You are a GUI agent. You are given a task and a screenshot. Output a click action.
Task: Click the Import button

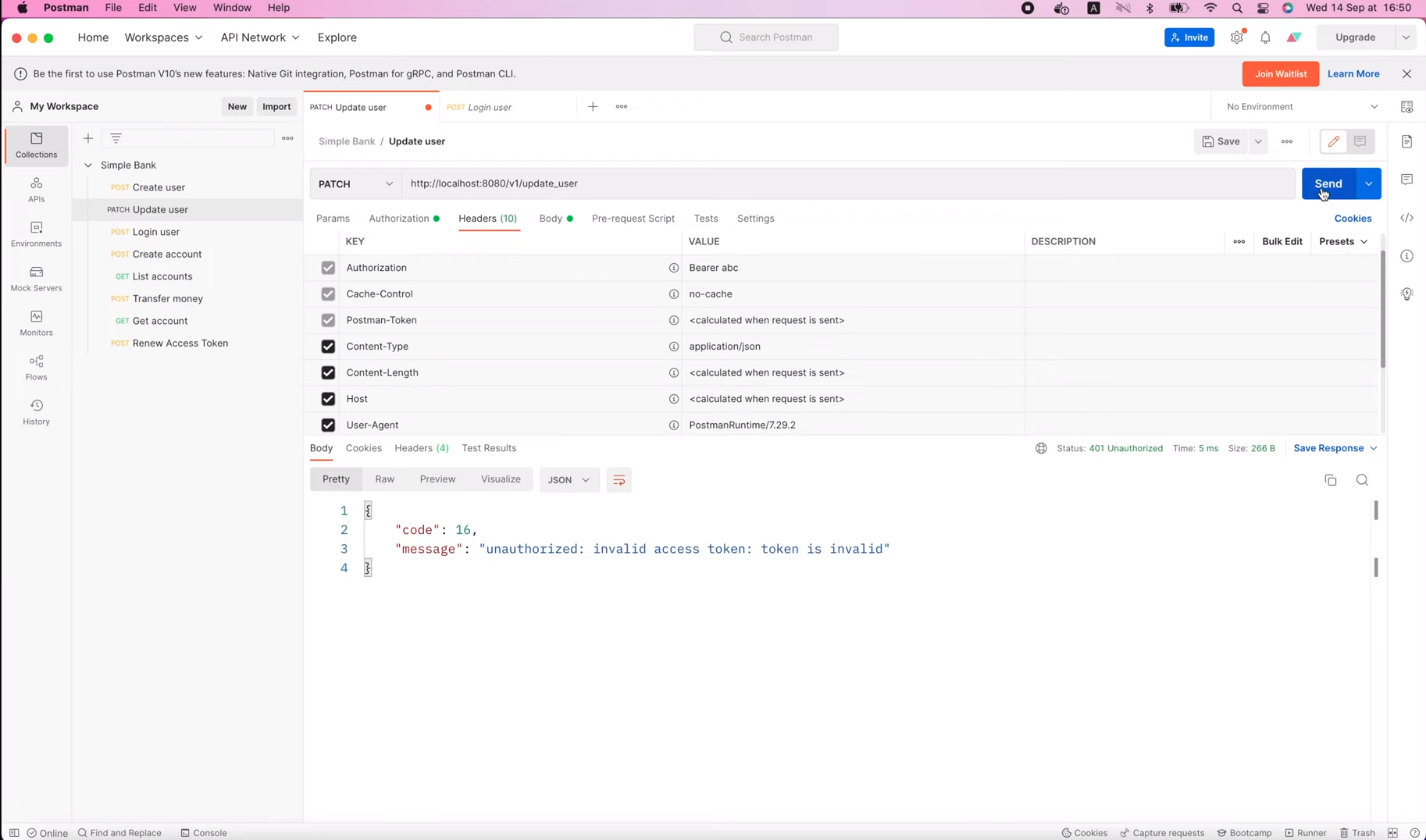[x=276, y=107]
